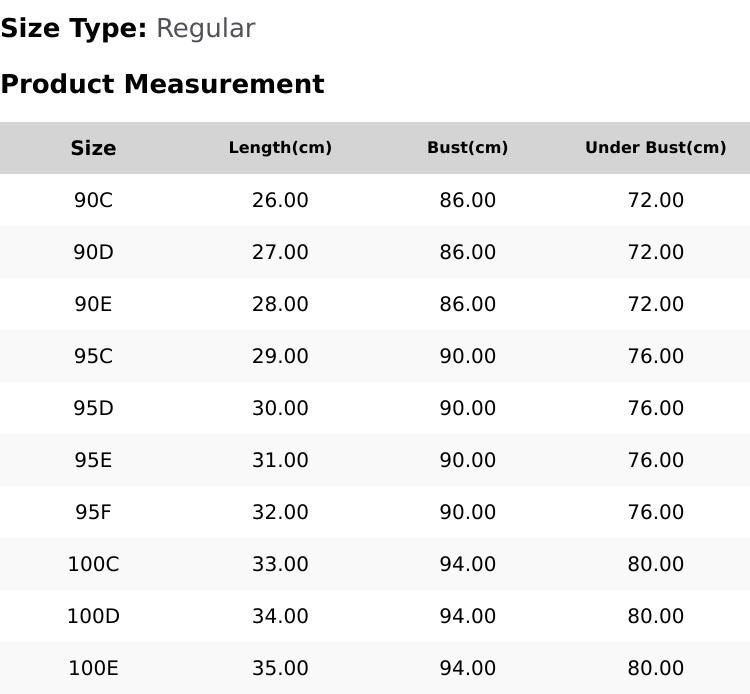This screenshot has height=694, width=750.
Task: Click the Length(cm) column header
Action: click(280, 148)
